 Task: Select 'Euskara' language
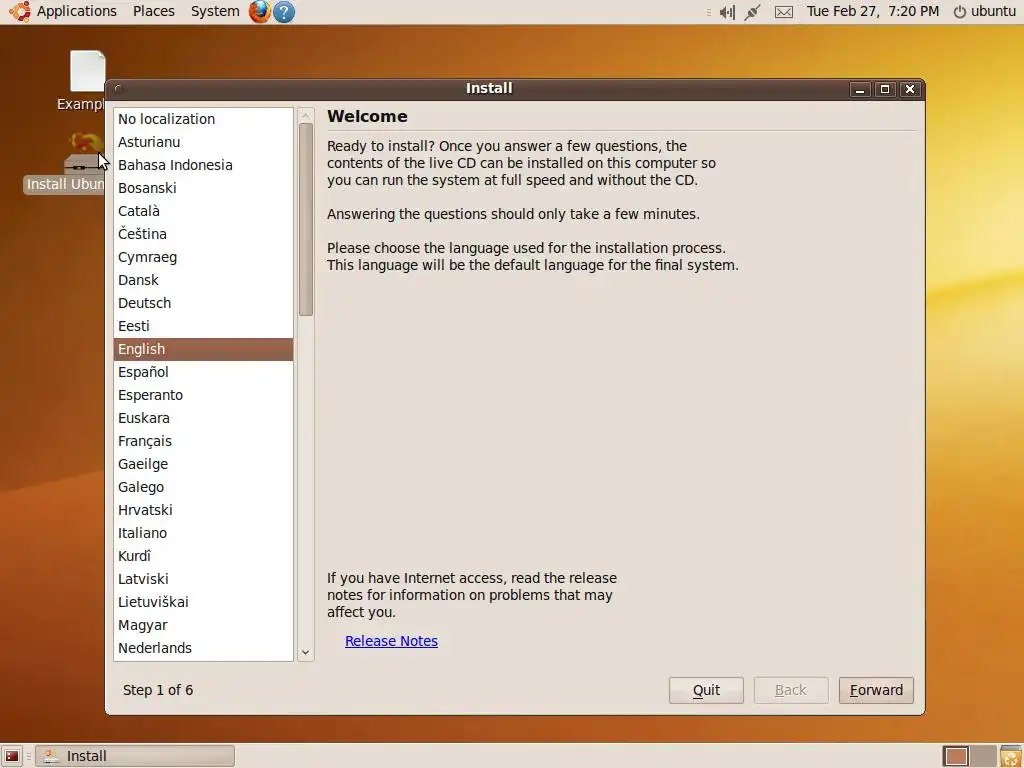coord(203,418)
